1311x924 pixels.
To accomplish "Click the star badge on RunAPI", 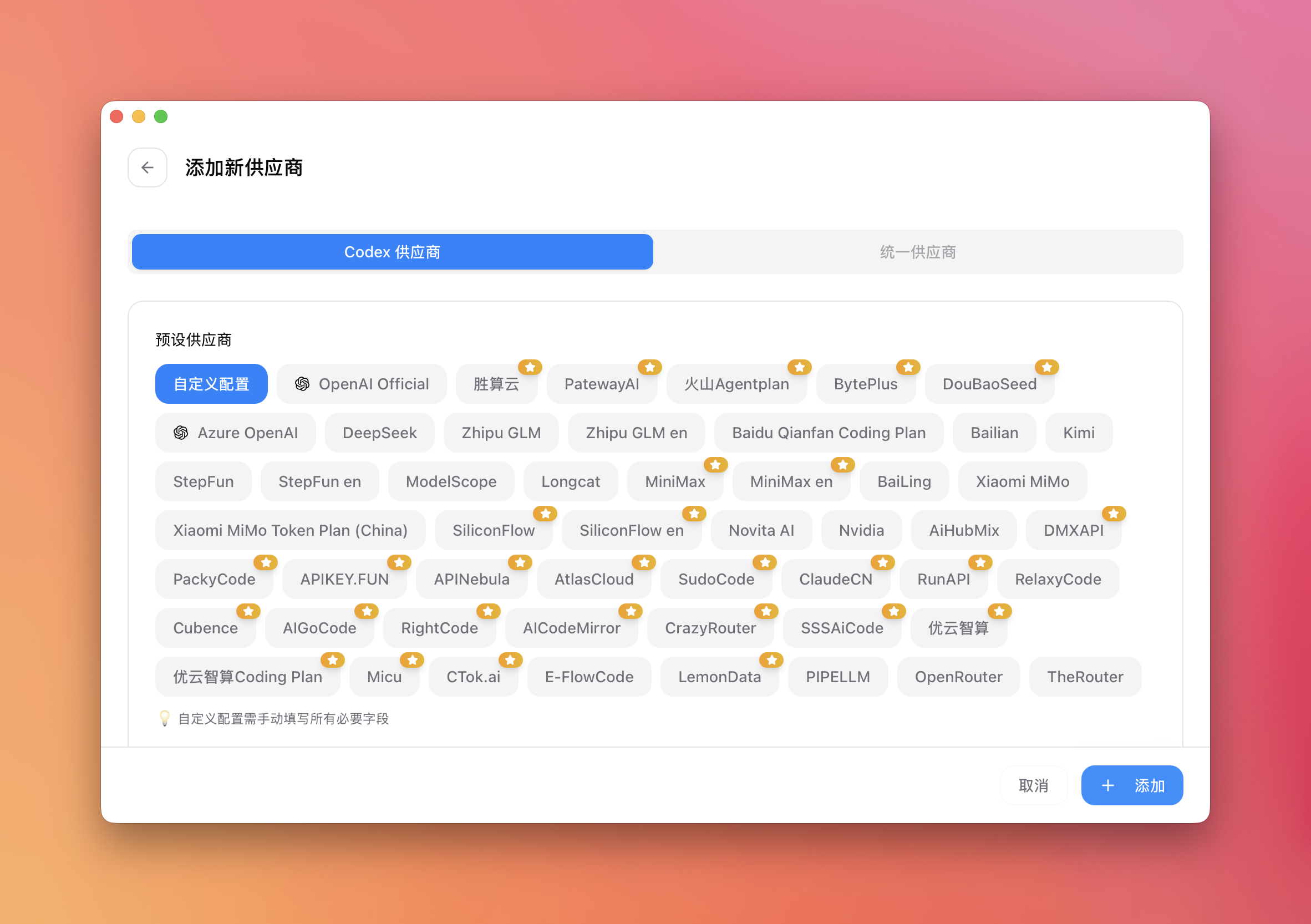I will point(980,562).
